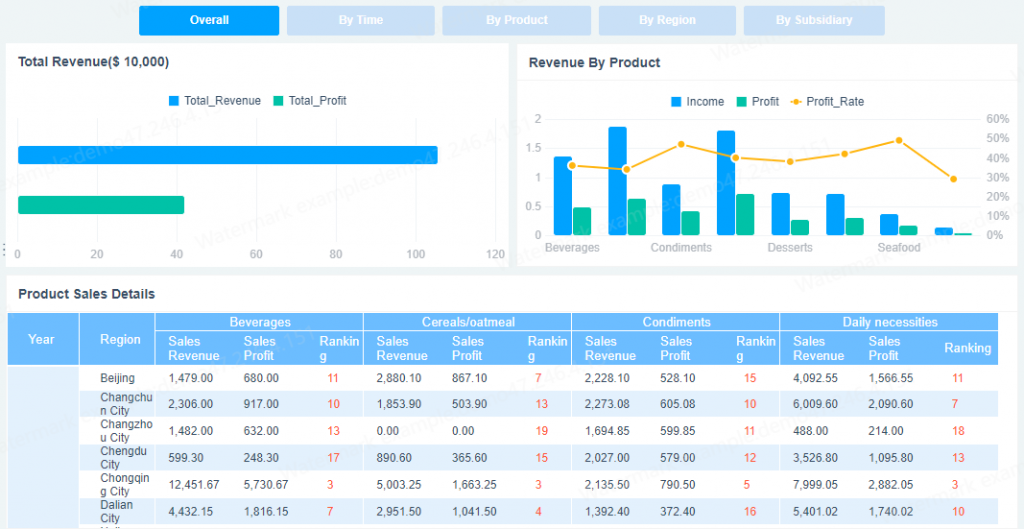Click the Condiments x-axis label in chart
1024x529 pixels.
681,248
